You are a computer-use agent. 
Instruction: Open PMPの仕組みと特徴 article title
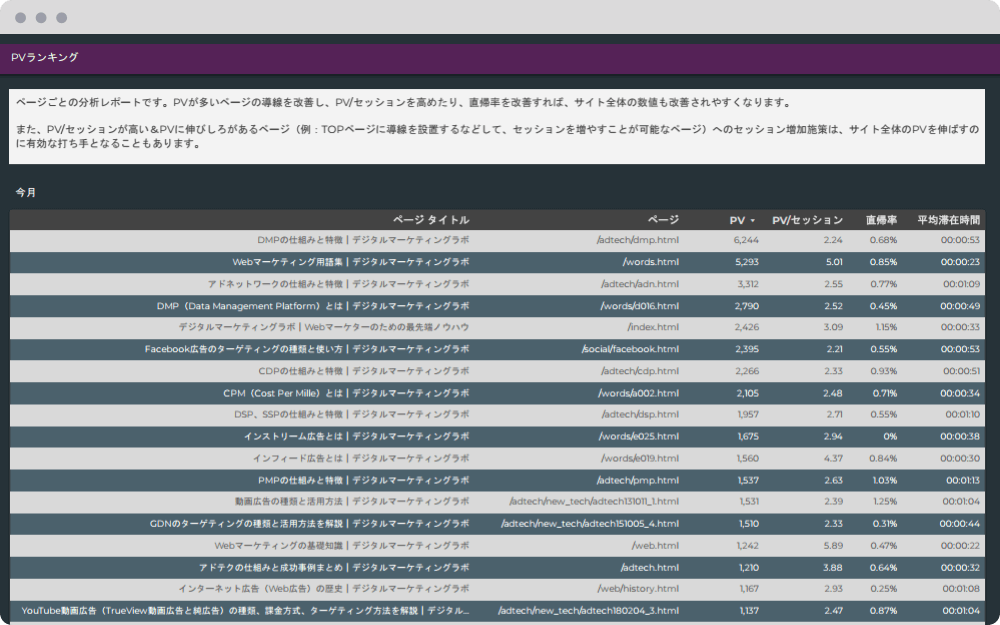coord(363,480)
